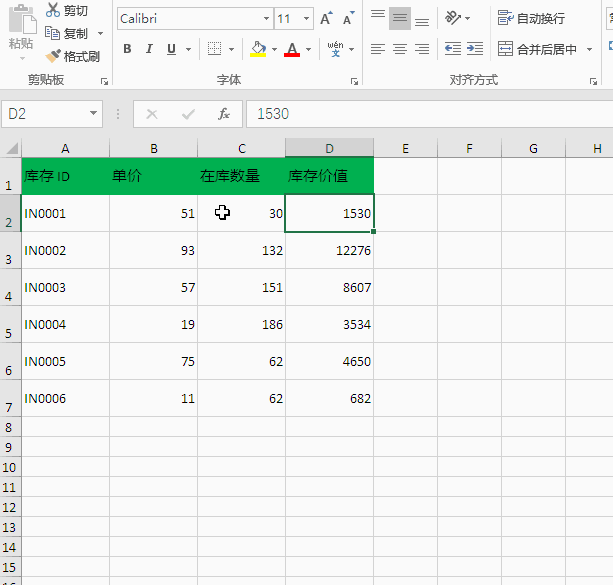613x585 pixels.
Task: Open the Underline style dropdown arrow
Action: [x=188, y=49]
